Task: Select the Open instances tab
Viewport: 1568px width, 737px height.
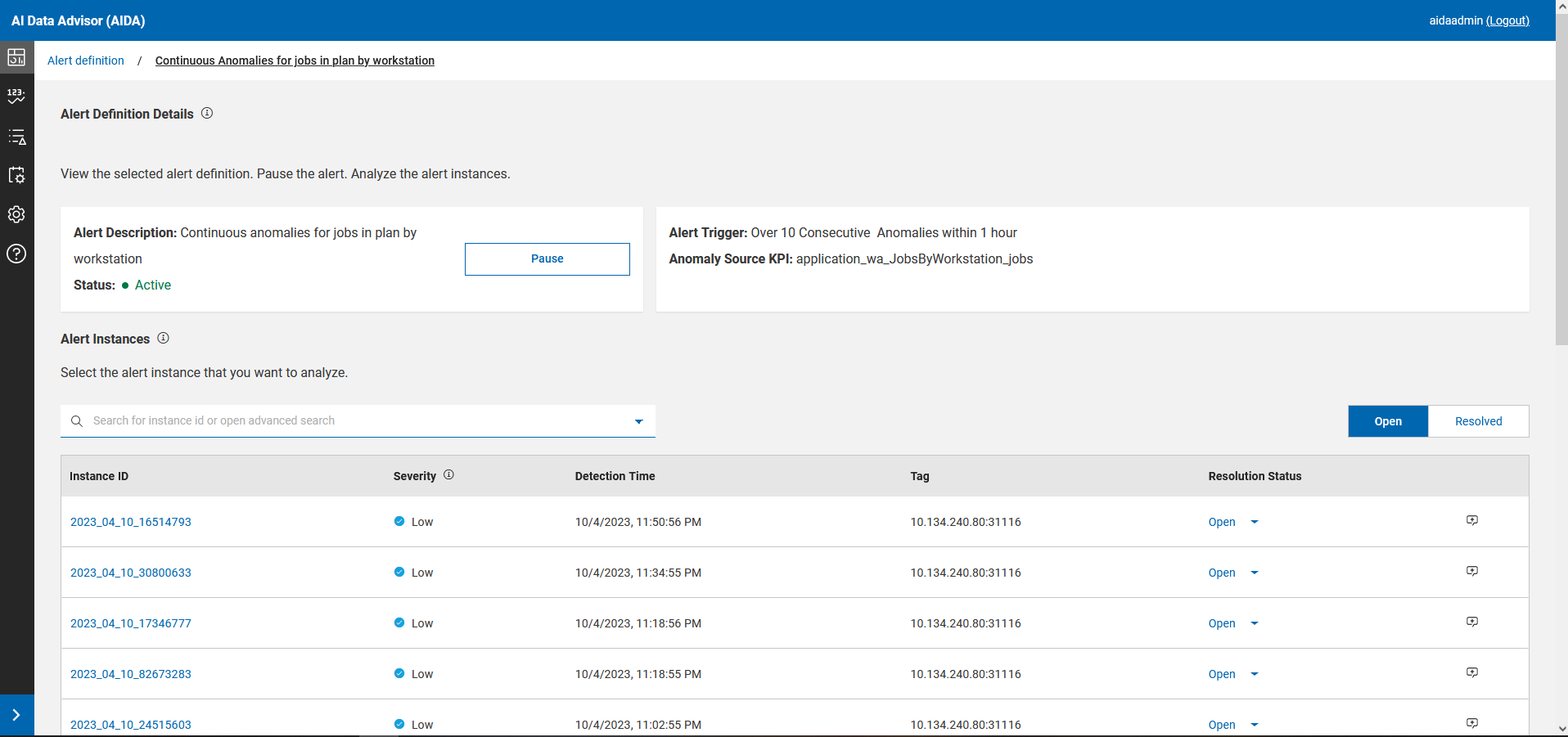Action: click(x=1387, y=421)
